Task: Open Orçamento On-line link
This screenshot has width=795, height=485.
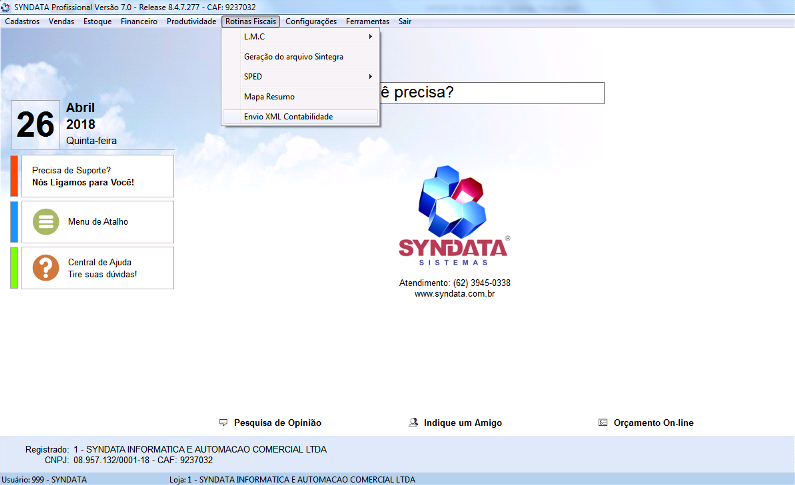Action: pos(654,423)
